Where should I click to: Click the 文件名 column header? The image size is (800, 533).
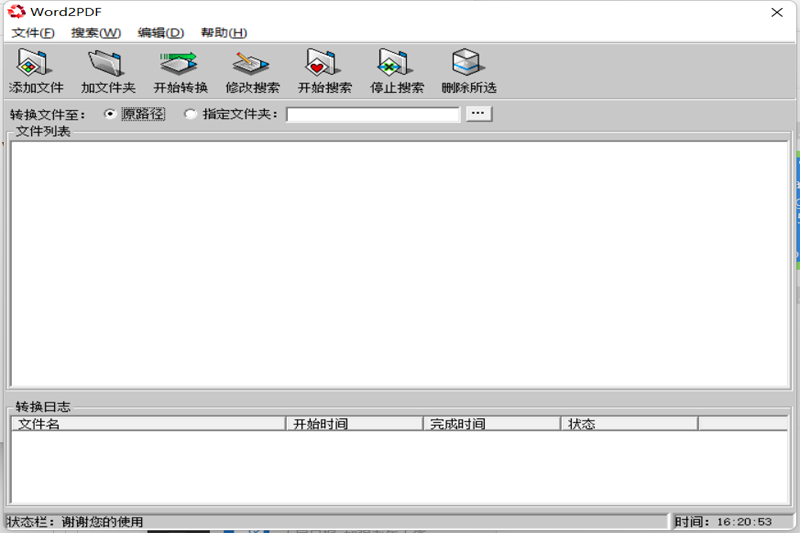click(148, 424)
